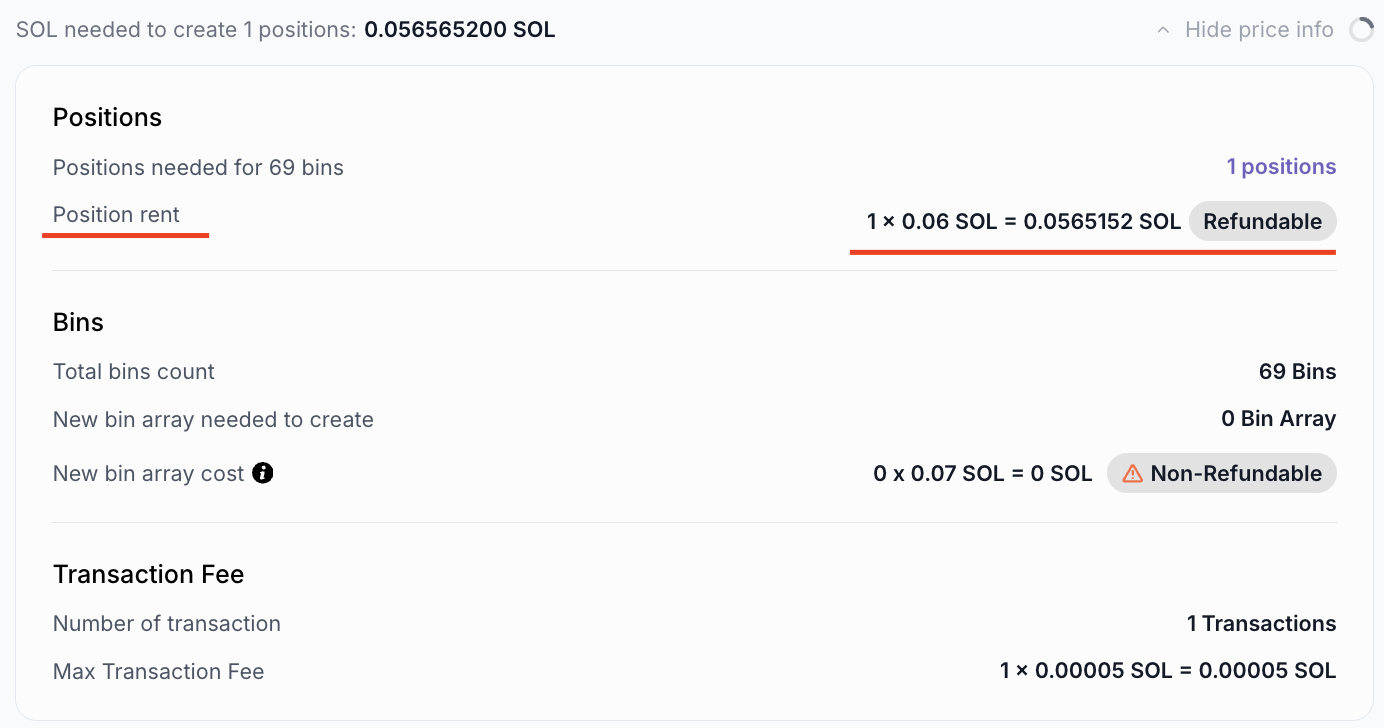Click the total 0.056565200 SOL amount
The image size is (1384, 728).
pos(459,30)
